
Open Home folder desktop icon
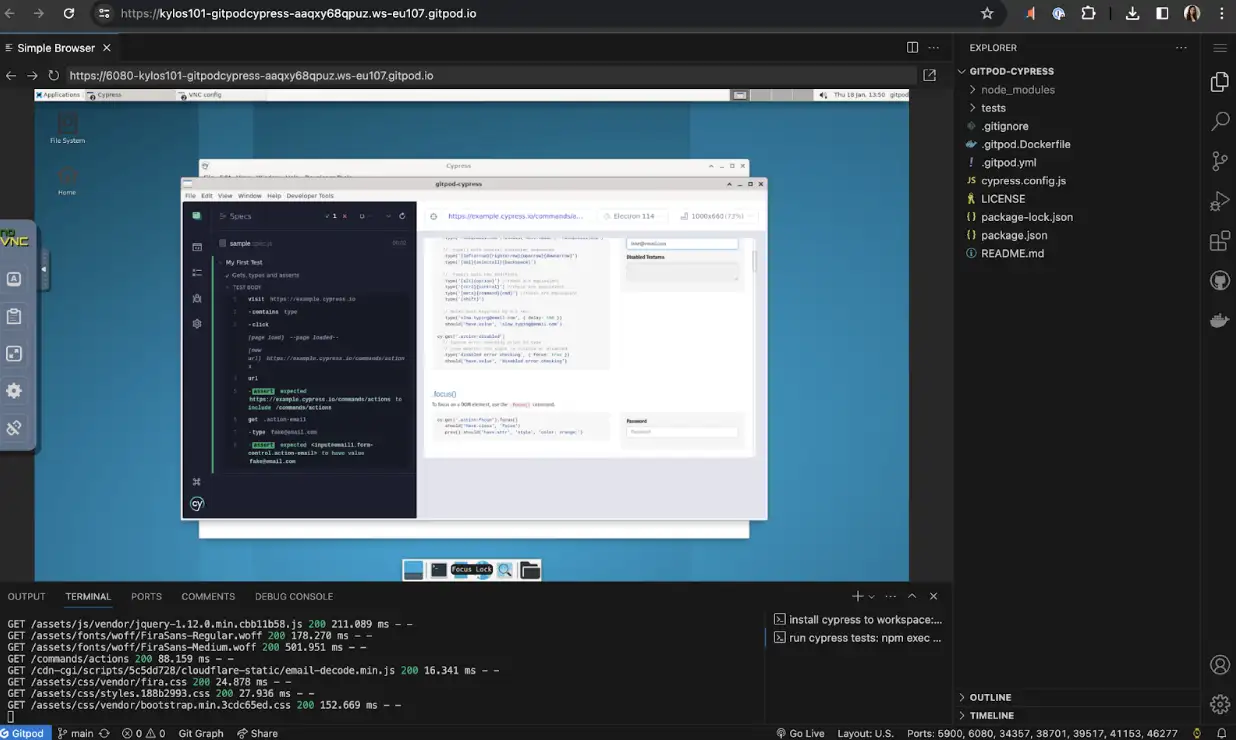[67, 180]
